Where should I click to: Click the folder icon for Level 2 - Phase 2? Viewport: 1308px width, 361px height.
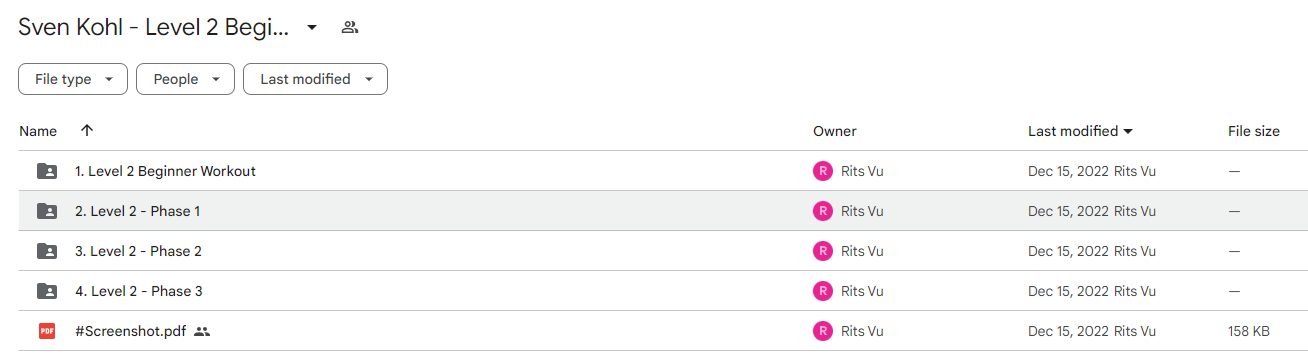click(47, 251)
